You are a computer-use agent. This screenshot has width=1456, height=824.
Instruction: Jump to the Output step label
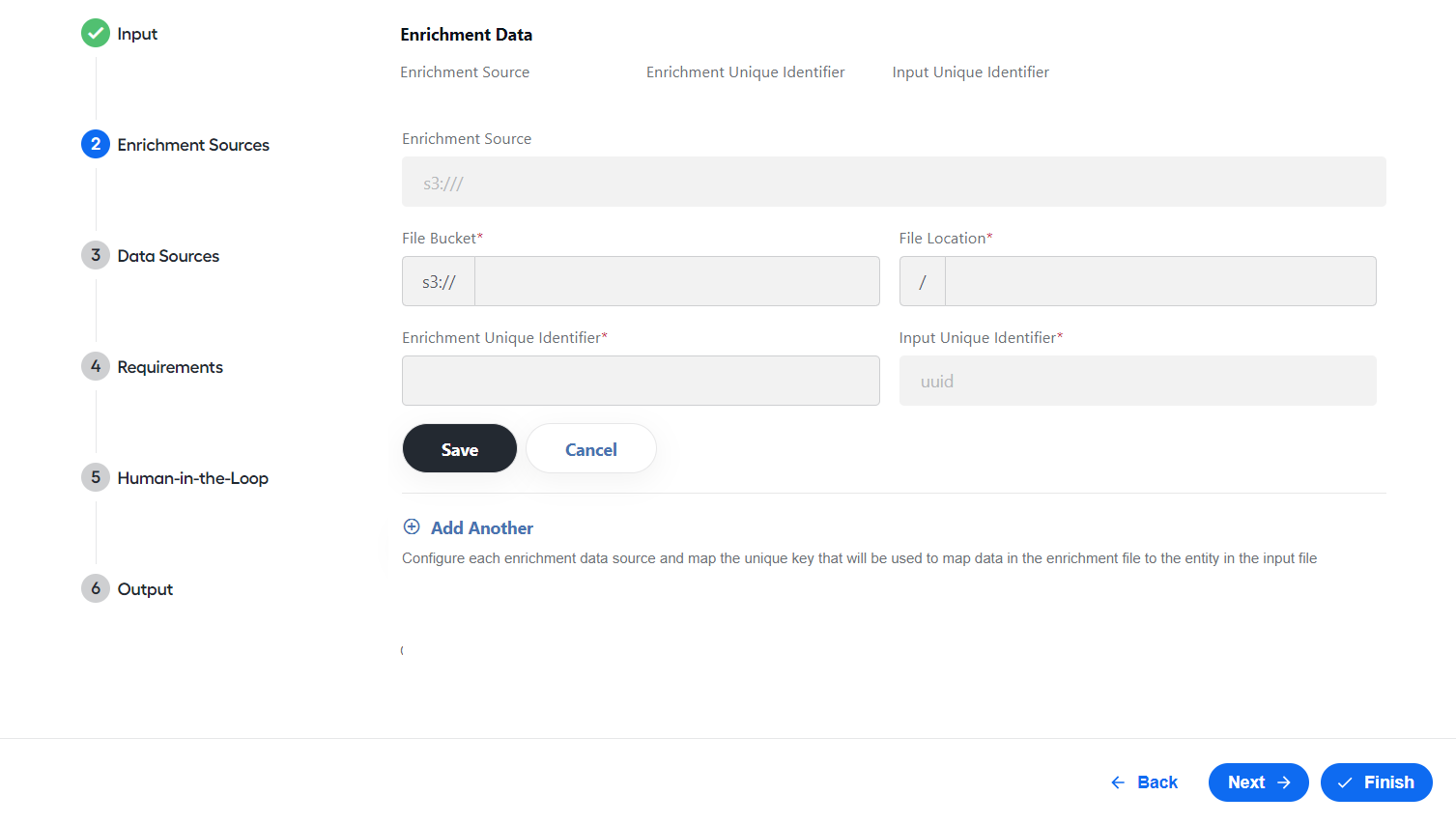click(x=145, y=589)
